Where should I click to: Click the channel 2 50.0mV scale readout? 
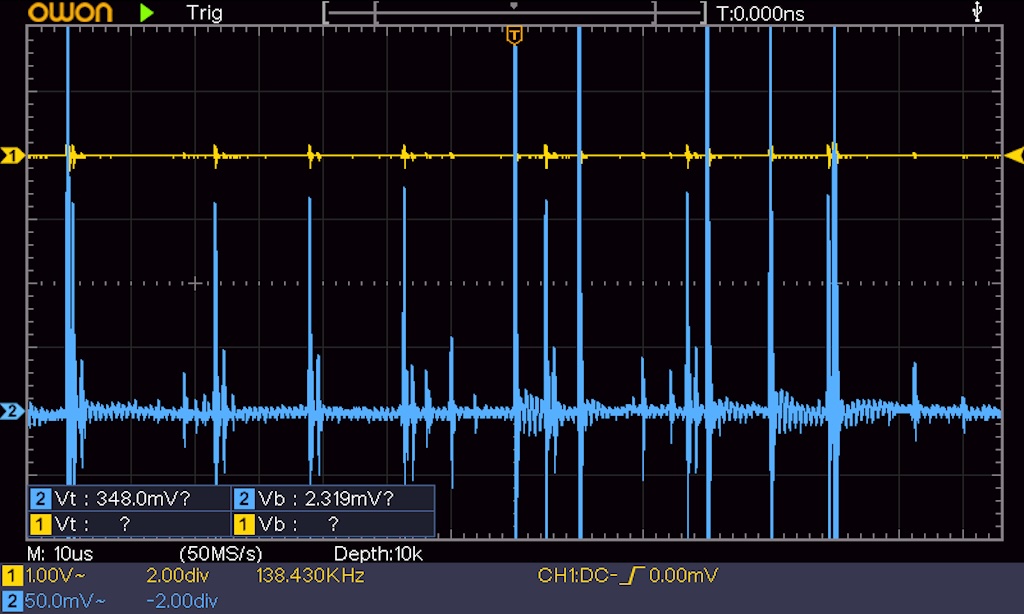pos(65,601)
